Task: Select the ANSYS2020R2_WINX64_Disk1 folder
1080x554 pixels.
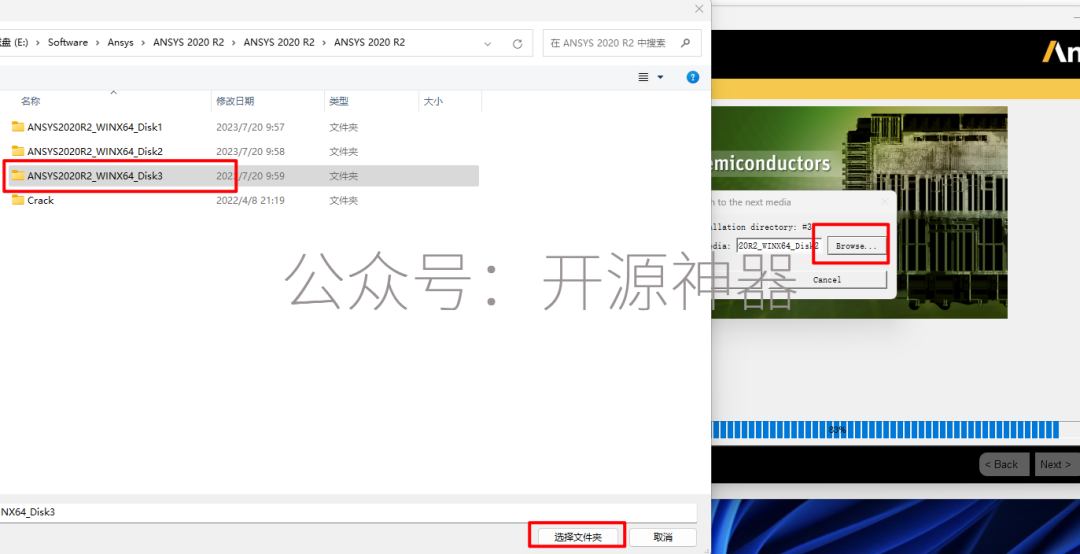Action: [94, 127]
